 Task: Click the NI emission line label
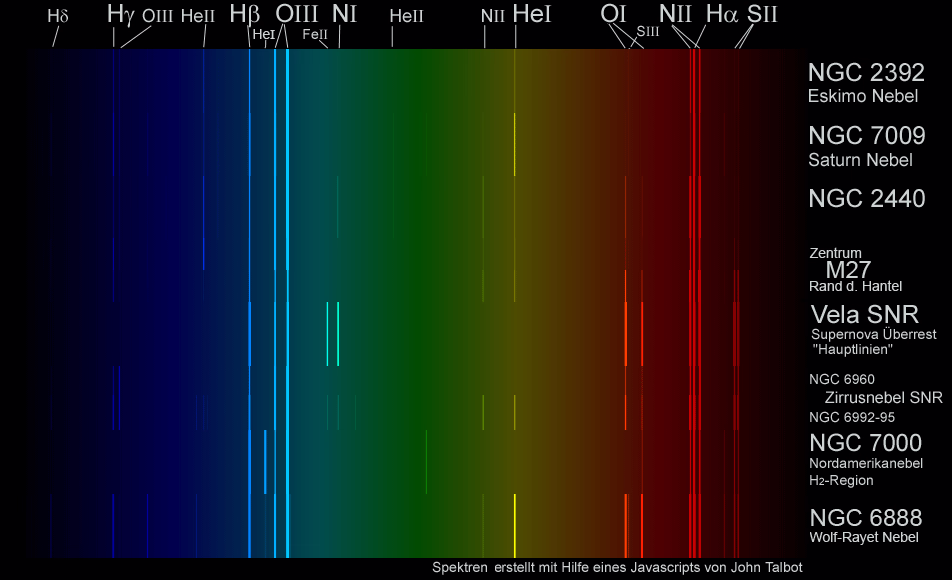[x=344, y=14]
